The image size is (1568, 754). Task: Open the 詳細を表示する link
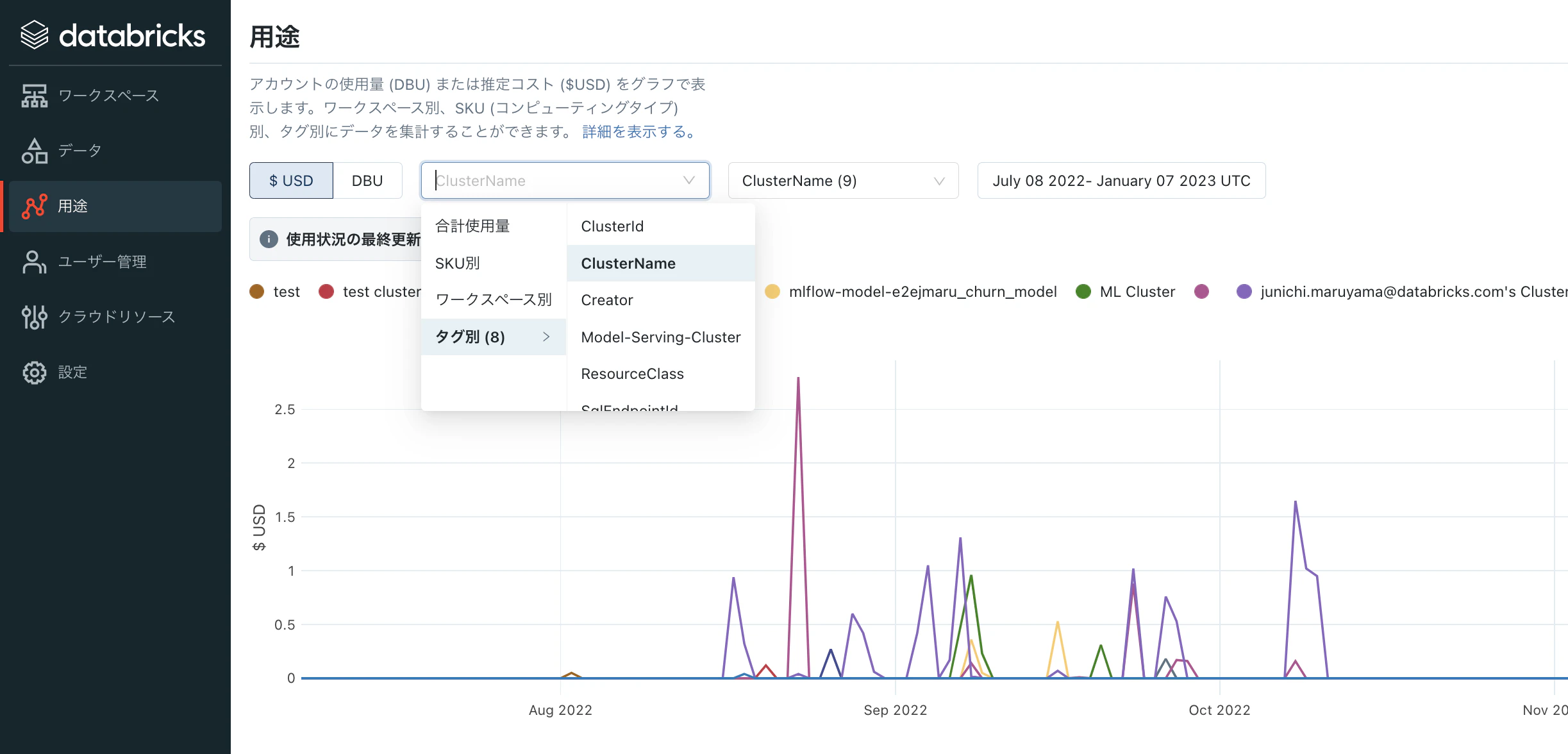pyautogui.click(x=638, y=131)
